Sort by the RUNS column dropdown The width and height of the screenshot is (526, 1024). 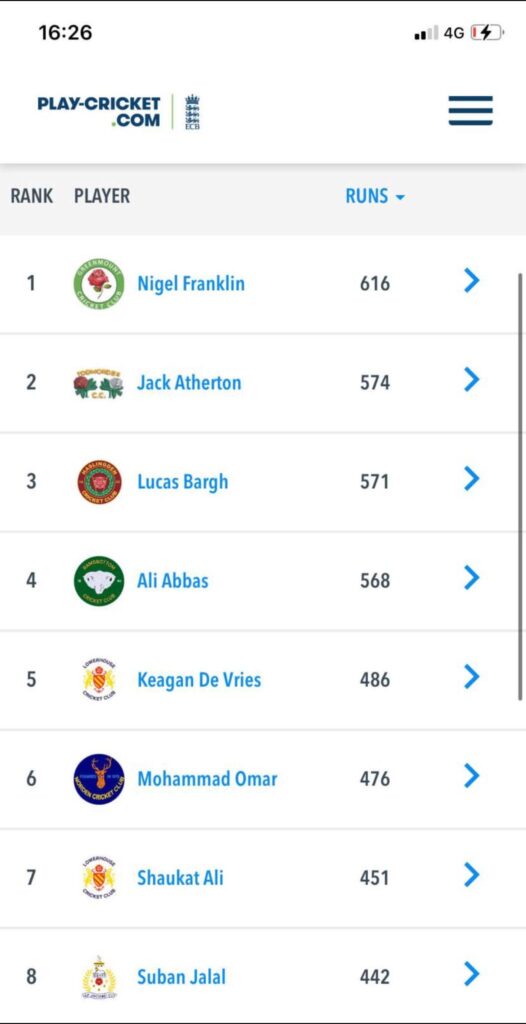(375, 196)
